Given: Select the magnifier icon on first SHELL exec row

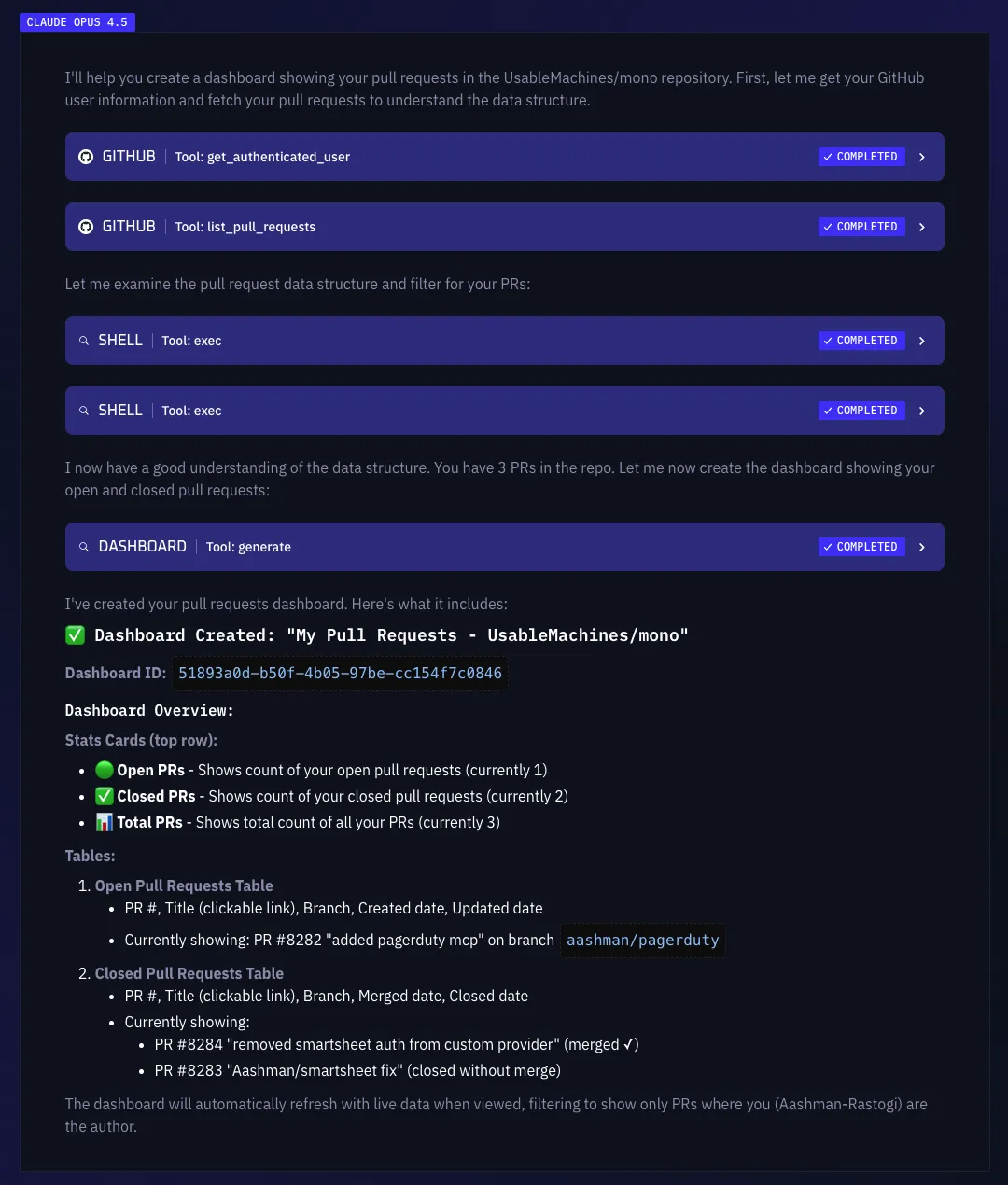Looking at the screenshot, I should [84, 340].
